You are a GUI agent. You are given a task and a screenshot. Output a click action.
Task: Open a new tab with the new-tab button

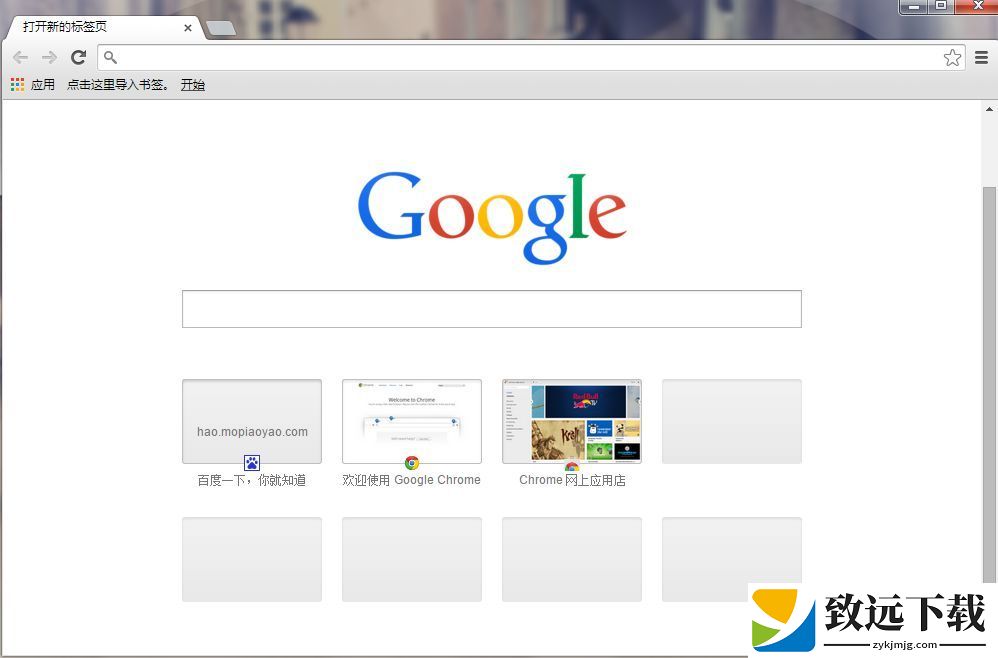(x=221, y=28)
